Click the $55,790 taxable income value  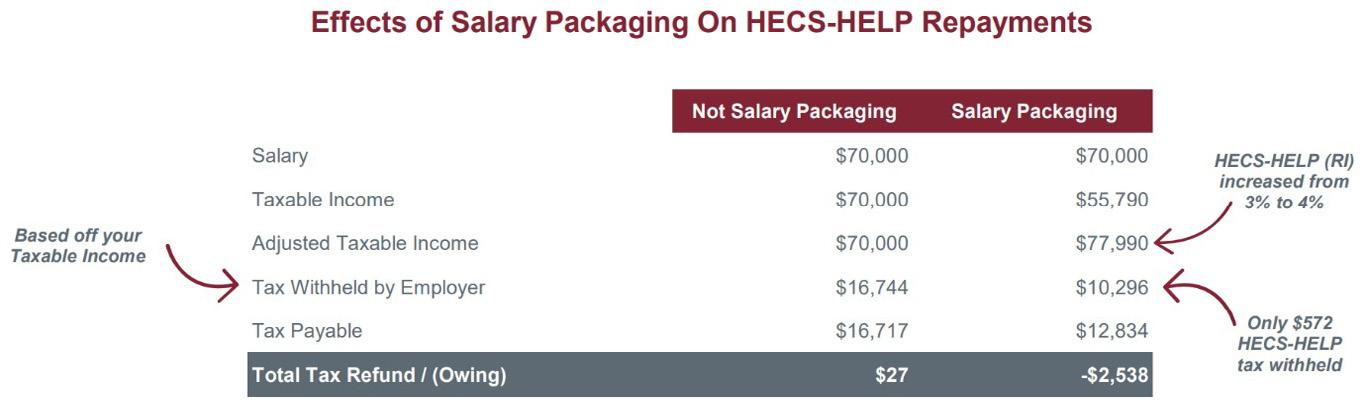tap(1112, 200)
